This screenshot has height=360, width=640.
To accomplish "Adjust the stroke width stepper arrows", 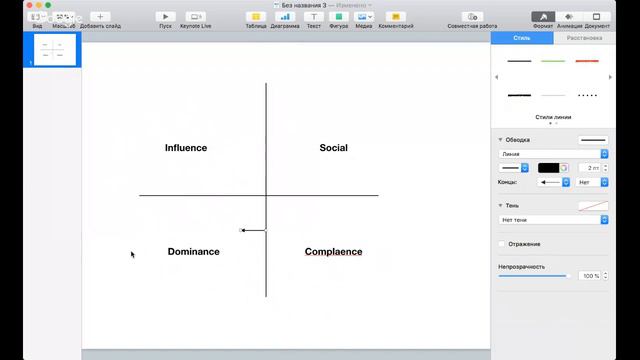I will coord(605,168).
